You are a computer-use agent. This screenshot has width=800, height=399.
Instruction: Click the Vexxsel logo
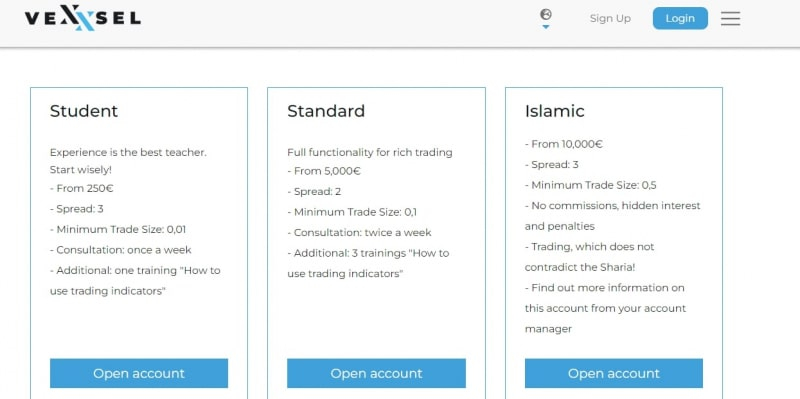tap(83, 18)
